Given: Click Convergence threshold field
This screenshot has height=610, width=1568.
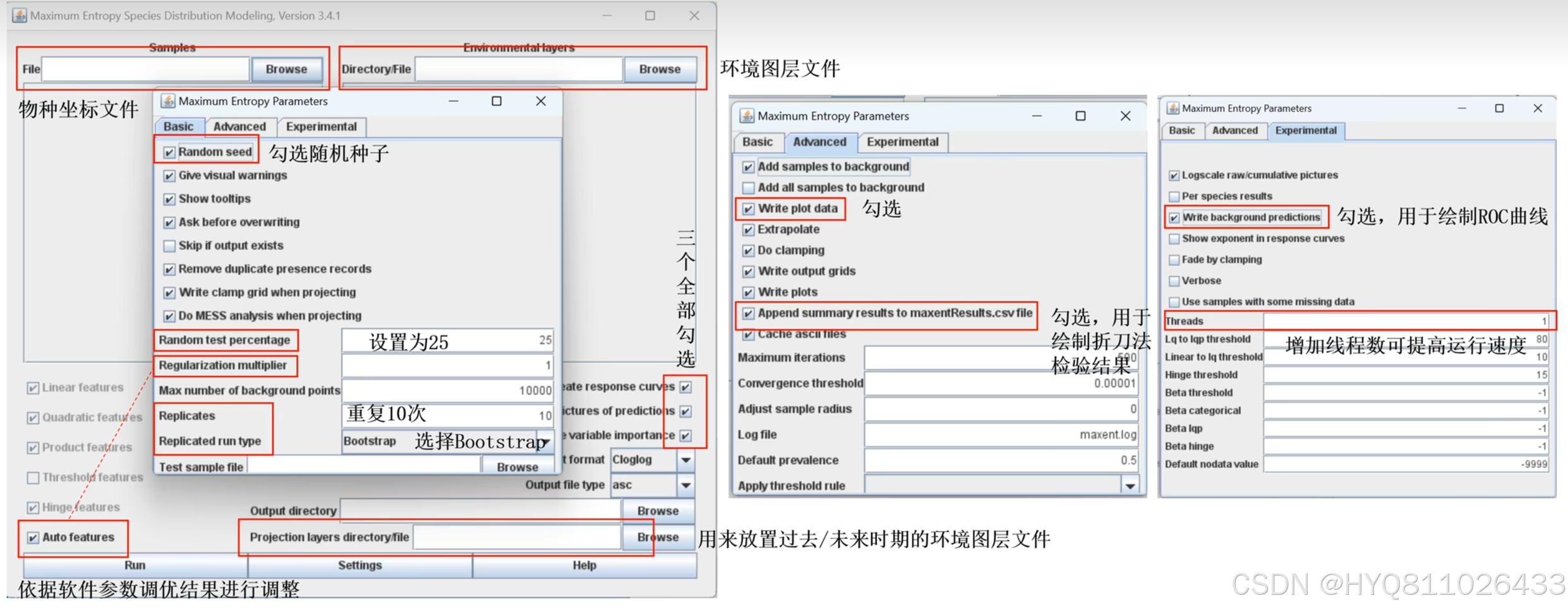Looking at the screenshot, I should [x=1001, y=383].
